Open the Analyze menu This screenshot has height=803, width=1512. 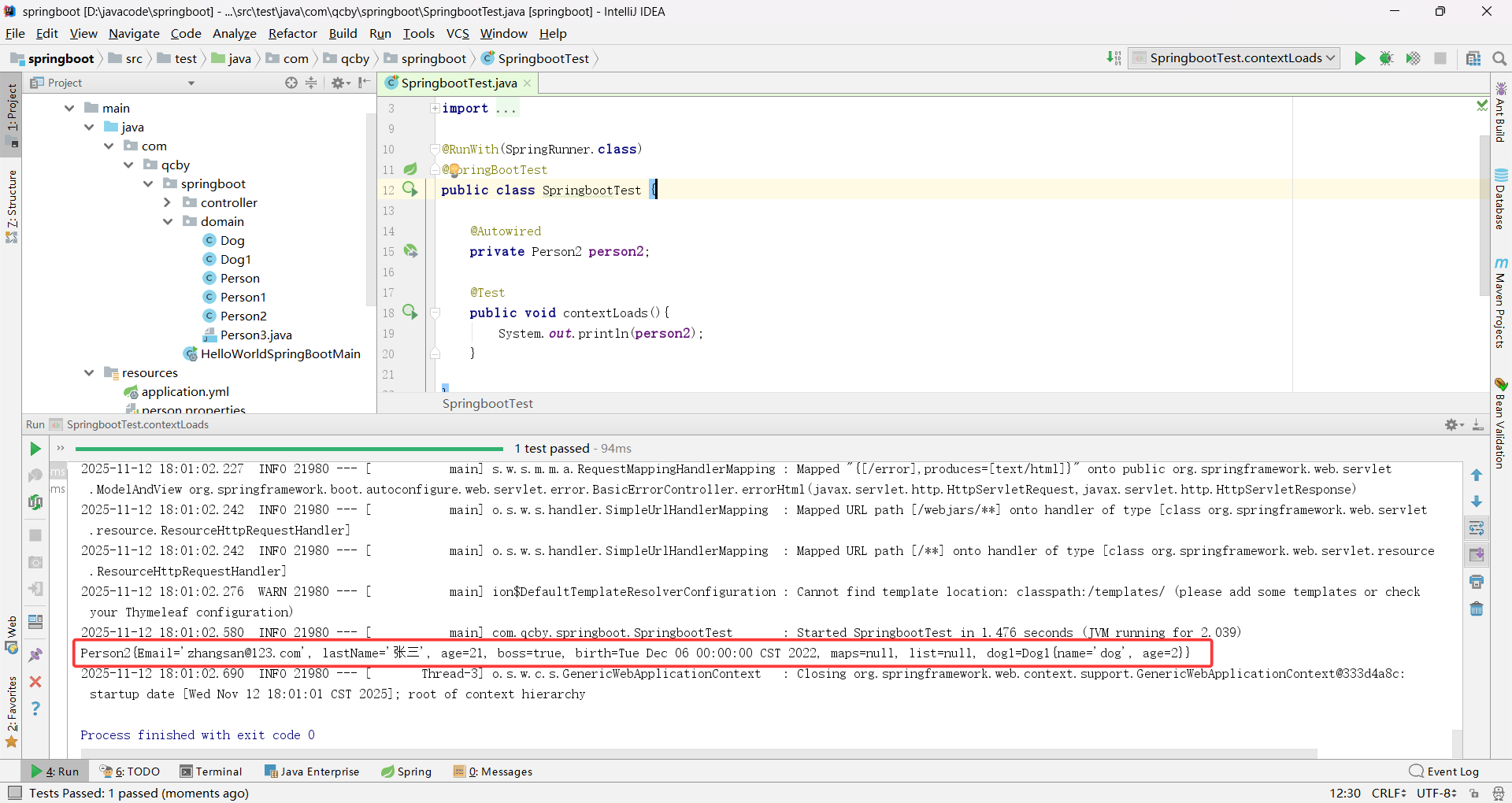(x=235, y=33)
